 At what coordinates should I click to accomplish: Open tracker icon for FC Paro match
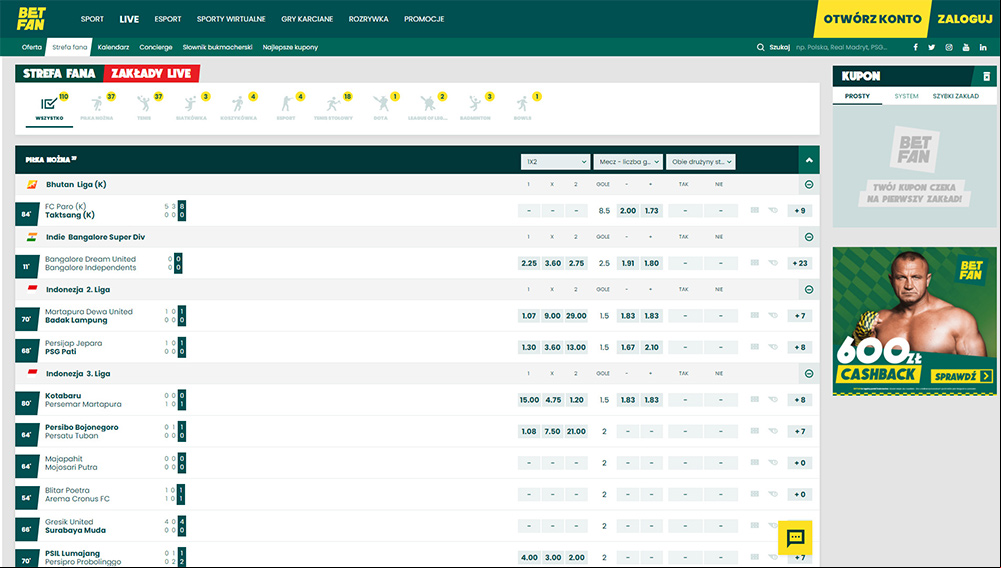(x=773, y=211)
